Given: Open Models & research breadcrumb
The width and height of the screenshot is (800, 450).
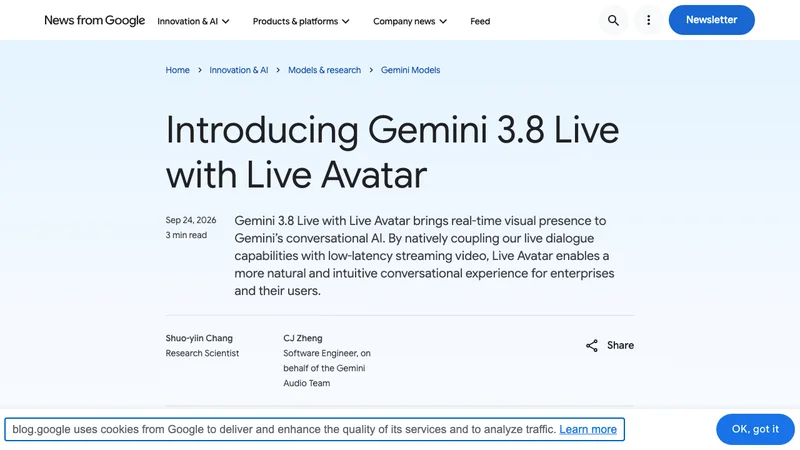Looking at the screenshot, I should pos(324,70).
